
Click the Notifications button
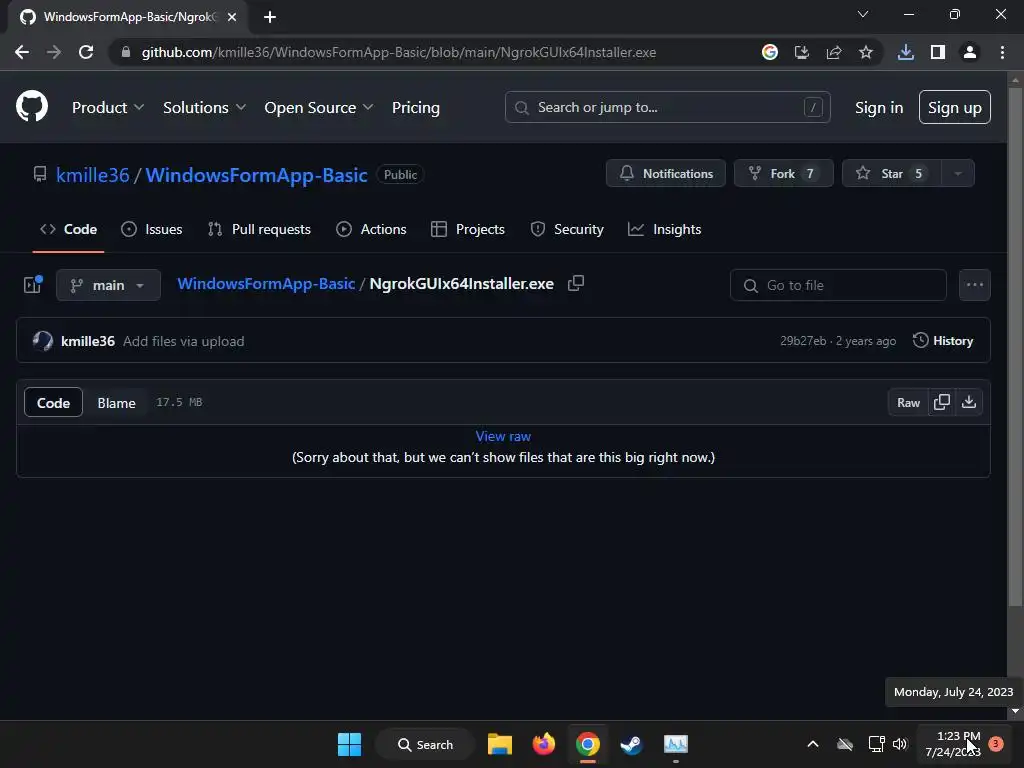point(665,174)
